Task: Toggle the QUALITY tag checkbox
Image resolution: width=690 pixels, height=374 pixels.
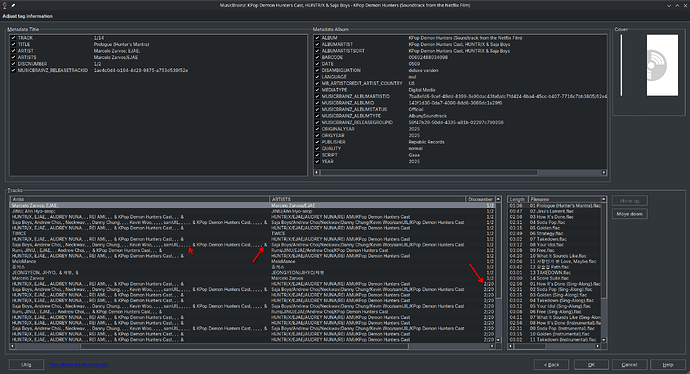Action: coord(317,148)
